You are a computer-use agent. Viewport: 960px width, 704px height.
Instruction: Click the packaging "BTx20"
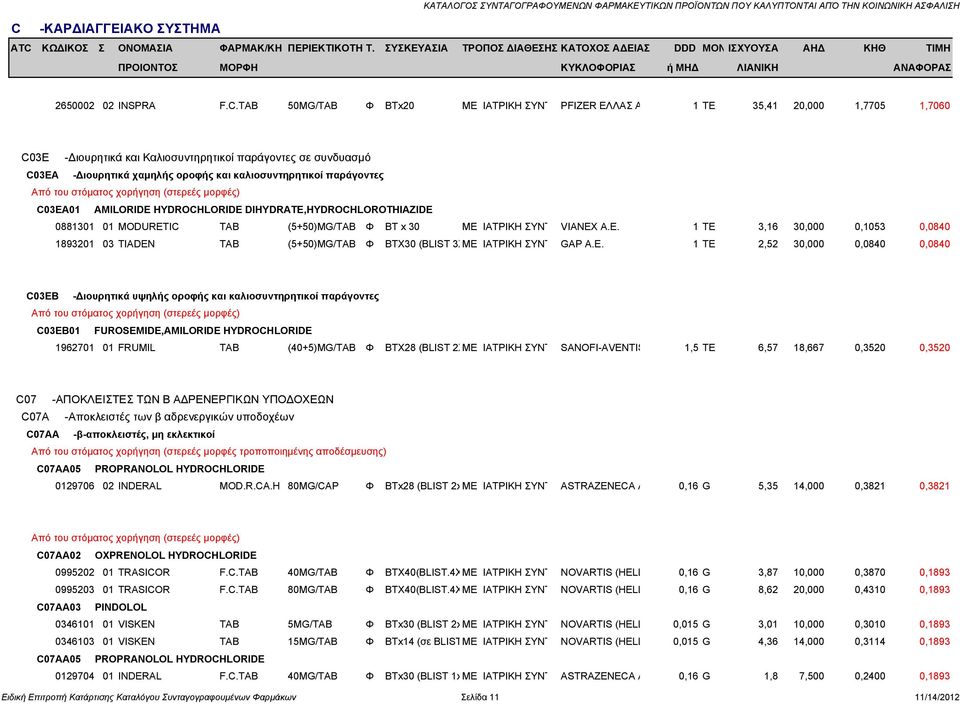click(x=399, y=106)
